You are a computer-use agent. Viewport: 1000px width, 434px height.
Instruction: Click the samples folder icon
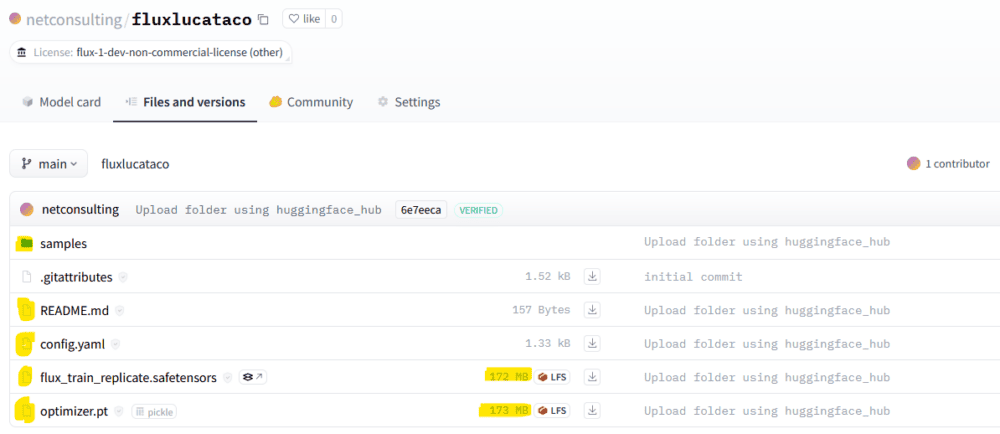click(x=26, y=243)
